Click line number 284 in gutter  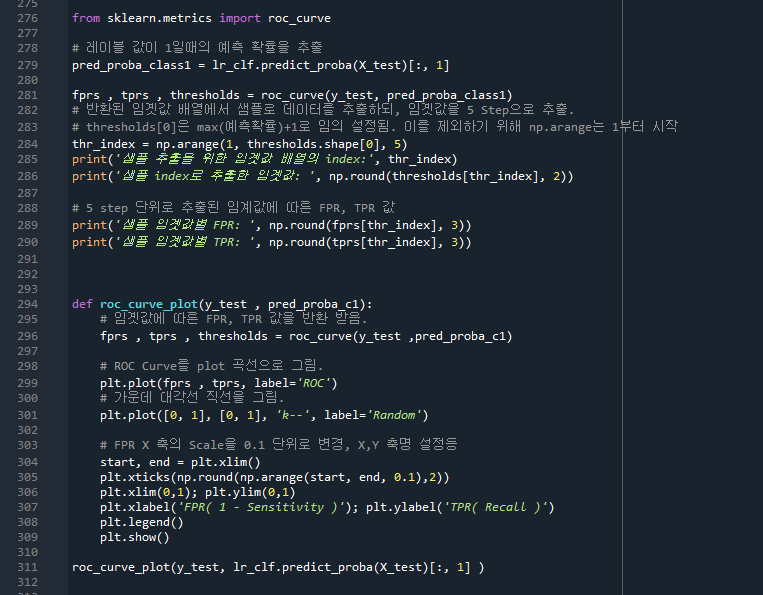tap(28, 144)
